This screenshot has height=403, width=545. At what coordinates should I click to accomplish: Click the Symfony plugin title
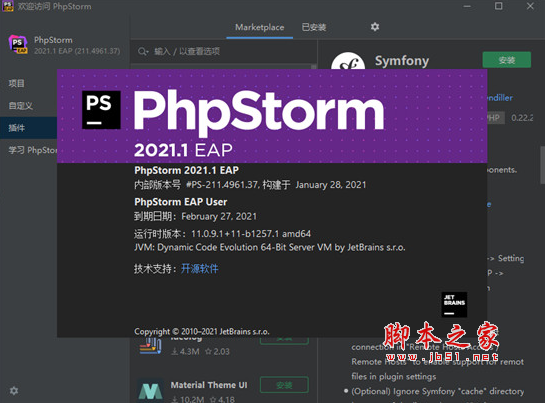coord(402,61)
